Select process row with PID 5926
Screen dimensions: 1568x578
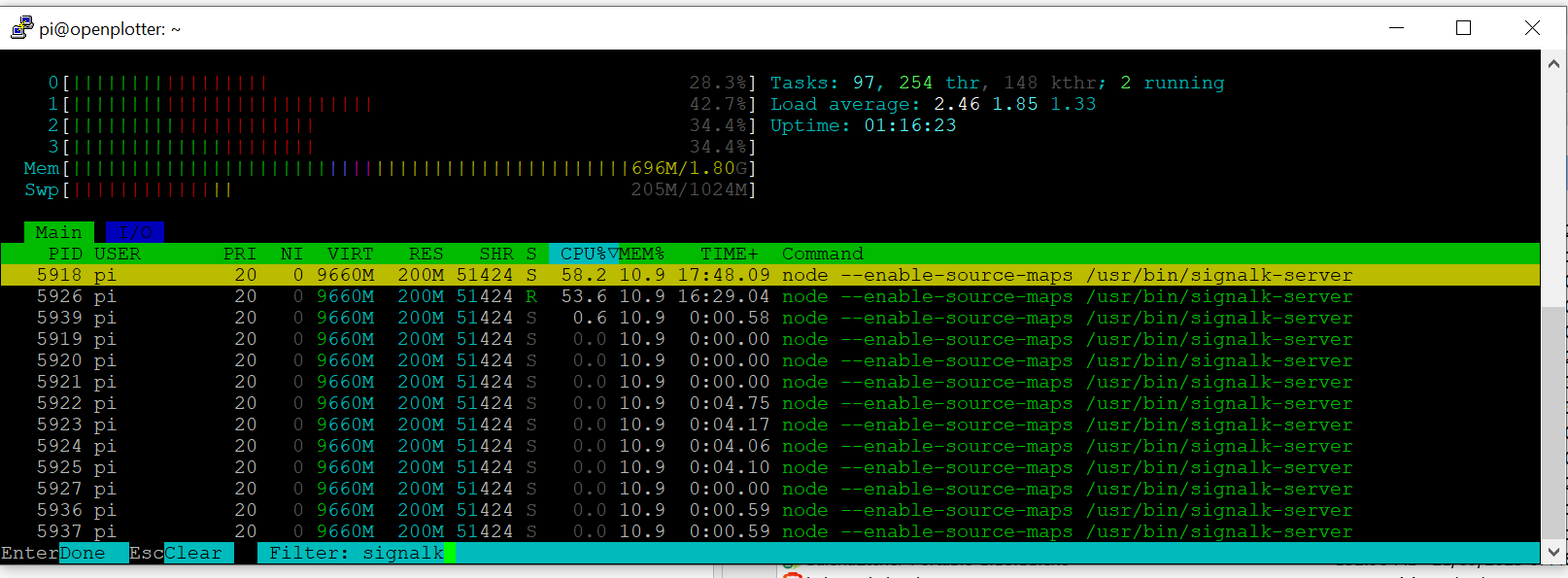(x=770, y=296)
